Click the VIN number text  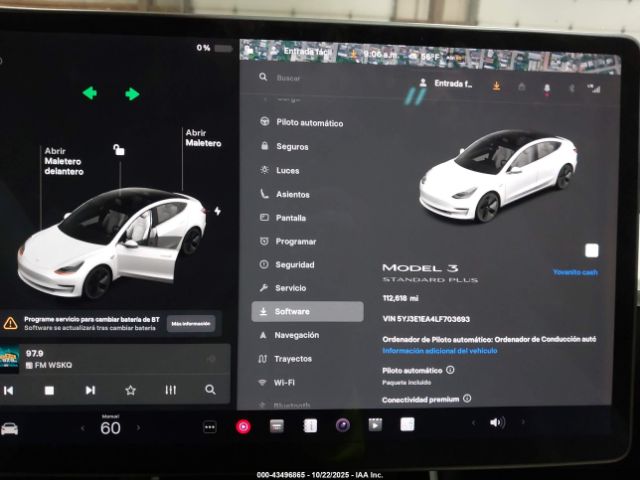(x=426, y=319)
